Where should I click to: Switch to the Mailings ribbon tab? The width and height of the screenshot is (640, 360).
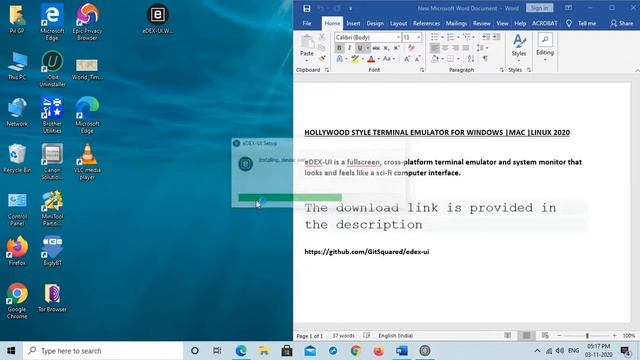click(456, 24)
